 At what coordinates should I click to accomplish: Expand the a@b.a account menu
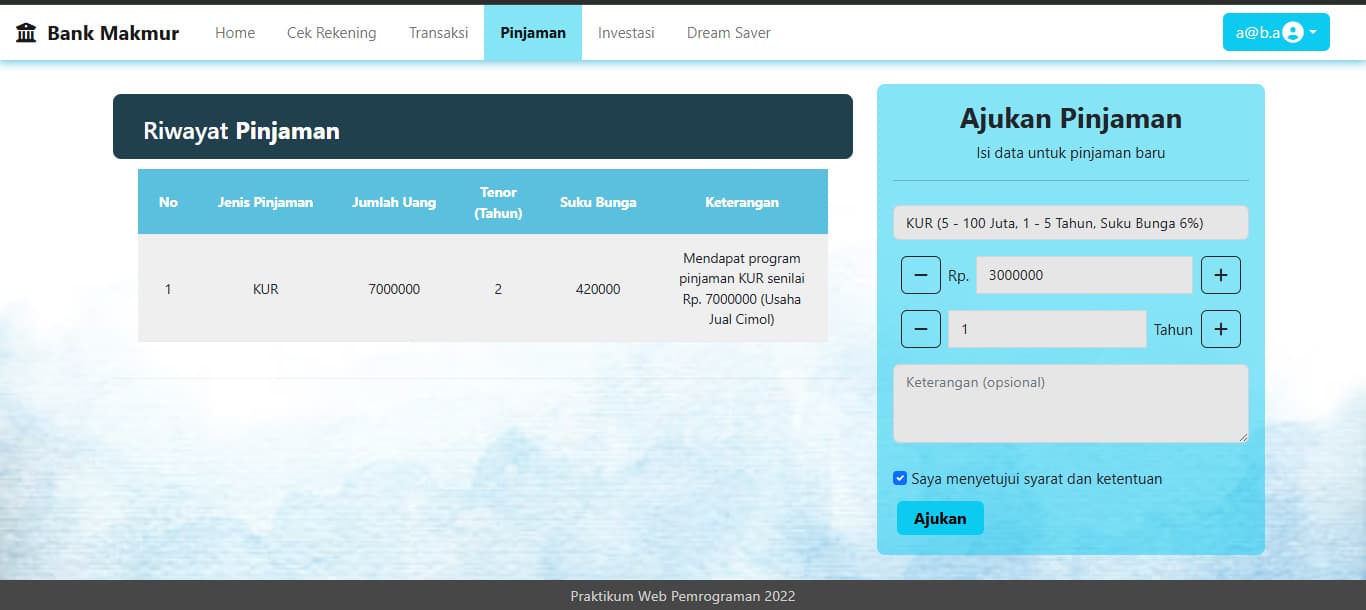pyautogui.click(x=1275, y=31)
